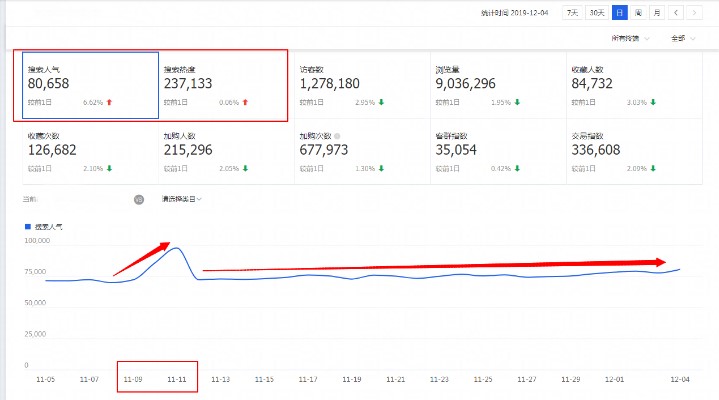Click the gray VS compare icon

139,199
